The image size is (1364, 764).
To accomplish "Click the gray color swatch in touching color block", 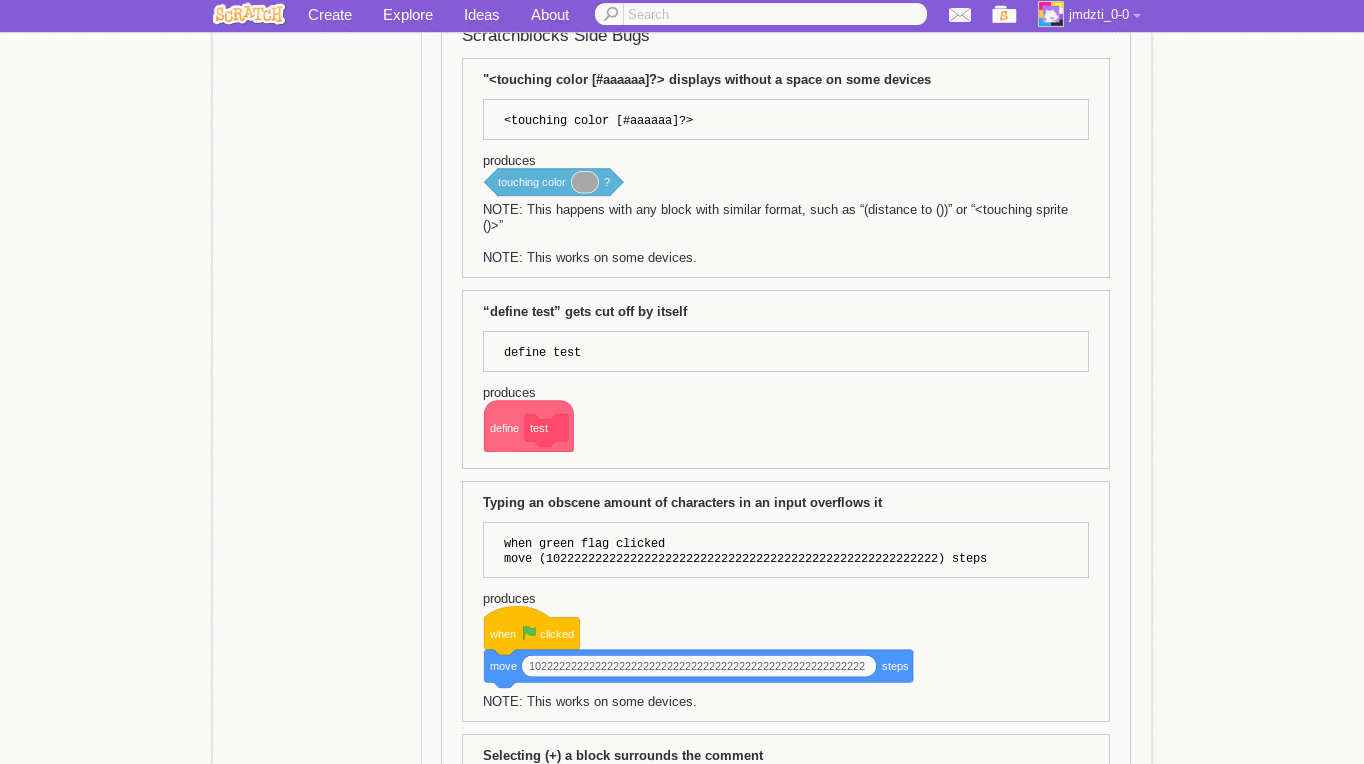I will click(x=585, y=182).
